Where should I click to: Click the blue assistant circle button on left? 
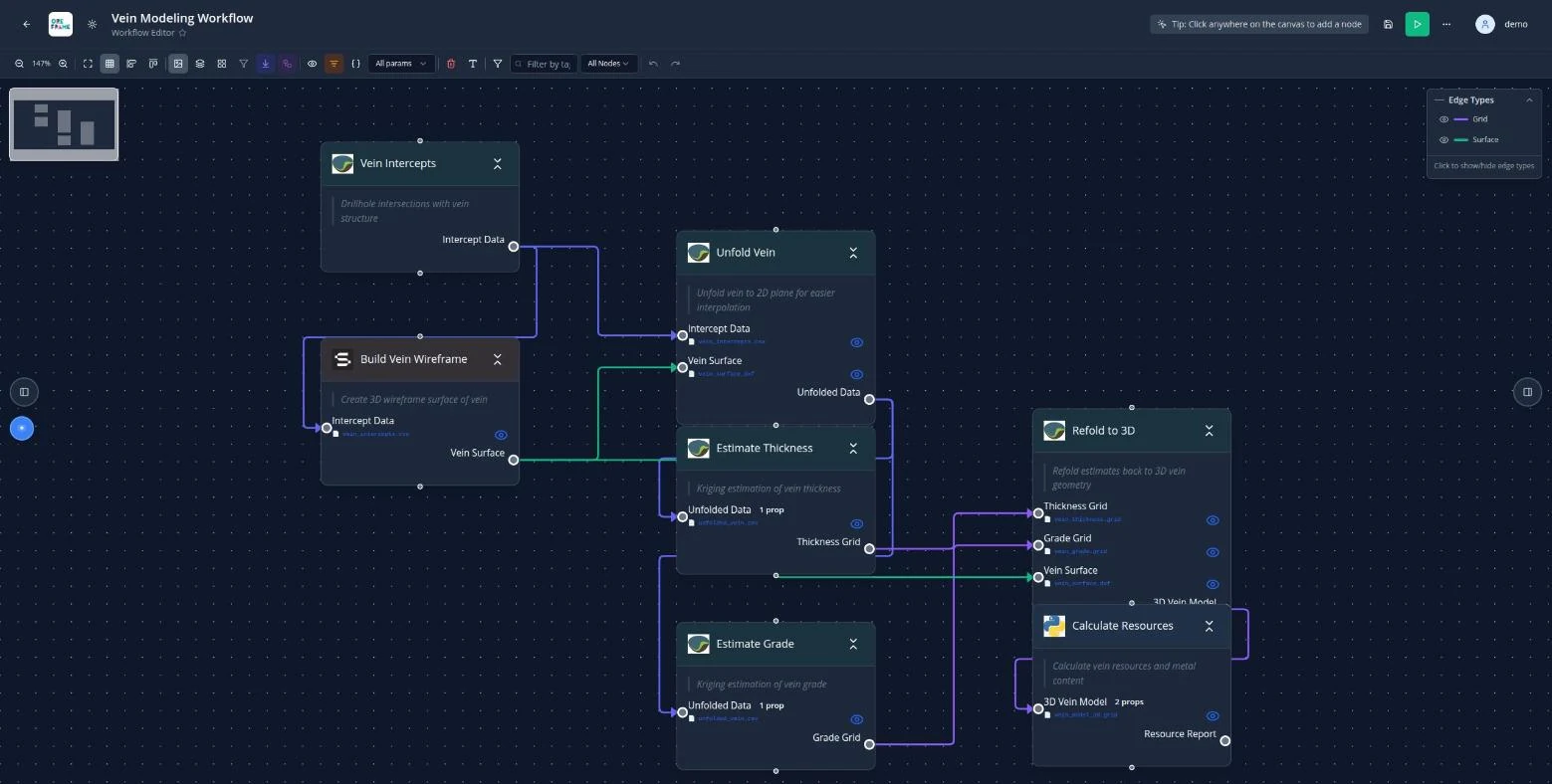point(22,428)
